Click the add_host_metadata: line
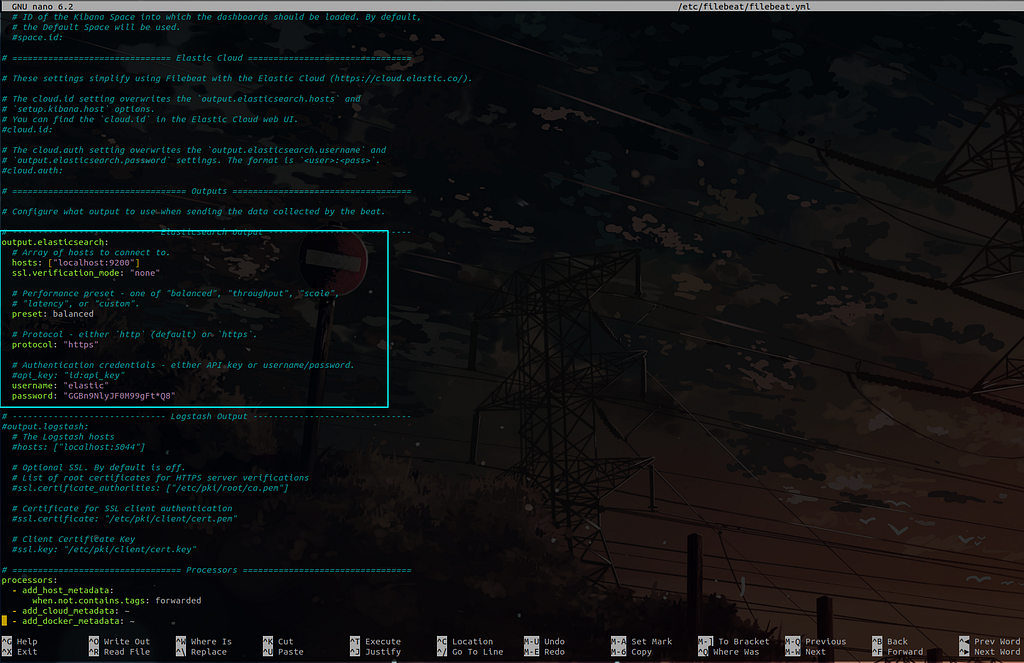The height and width of the screenshot is (663, 1024). click(x=63, y=590)
